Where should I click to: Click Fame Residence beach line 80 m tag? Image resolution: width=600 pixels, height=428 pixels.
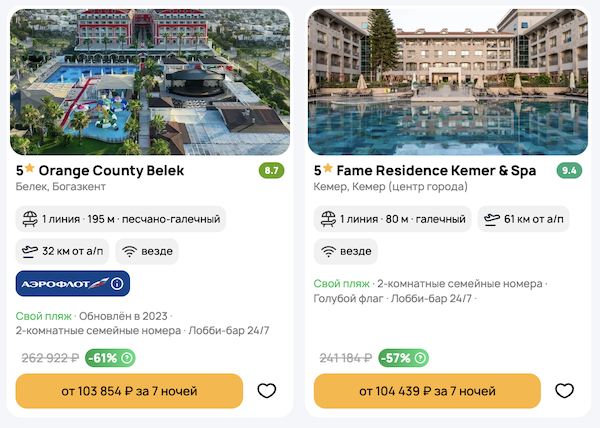coord(391,218)
